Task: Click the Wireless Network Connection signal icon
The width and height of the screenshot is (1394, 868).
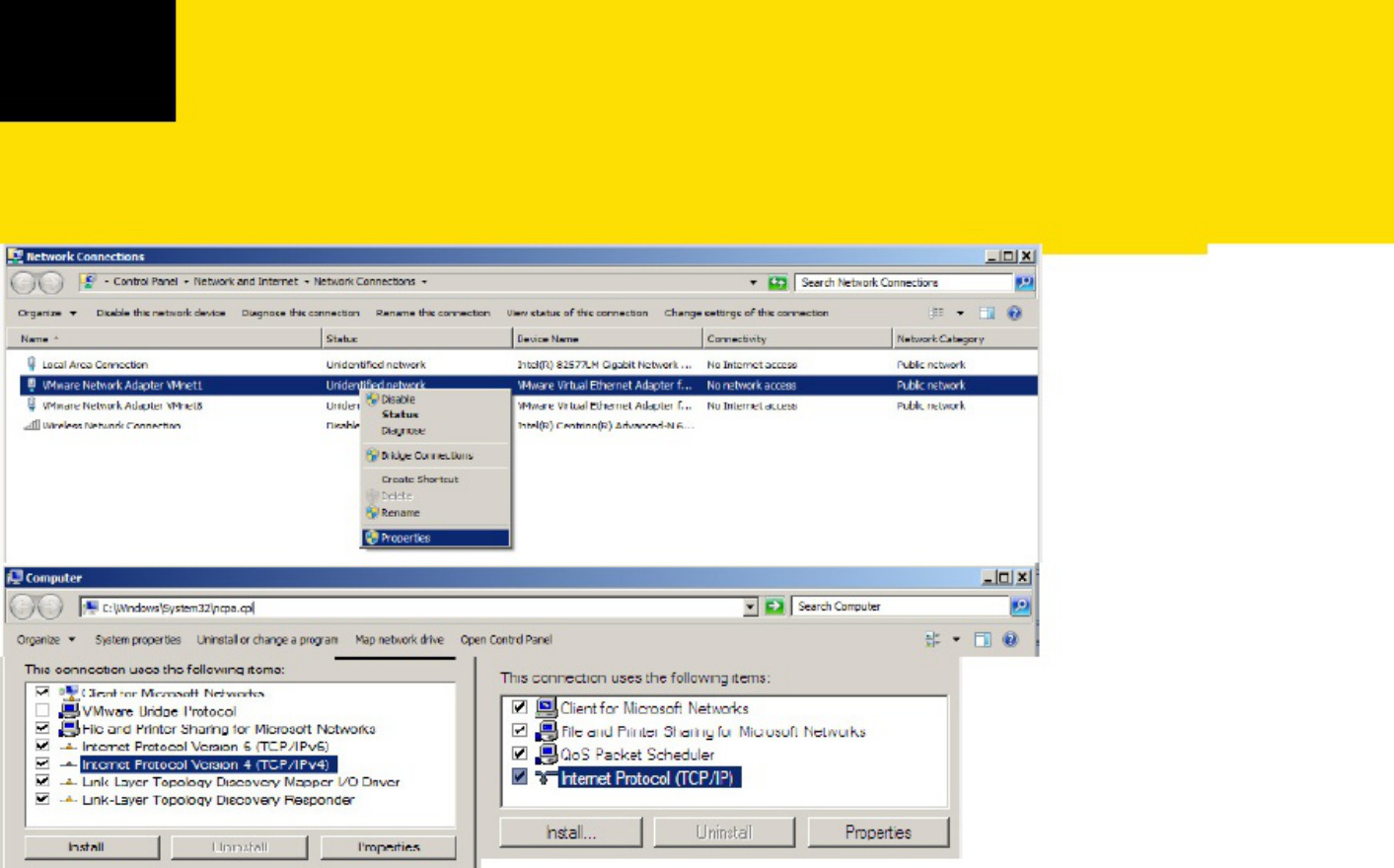Action: [x=32, y=425]
